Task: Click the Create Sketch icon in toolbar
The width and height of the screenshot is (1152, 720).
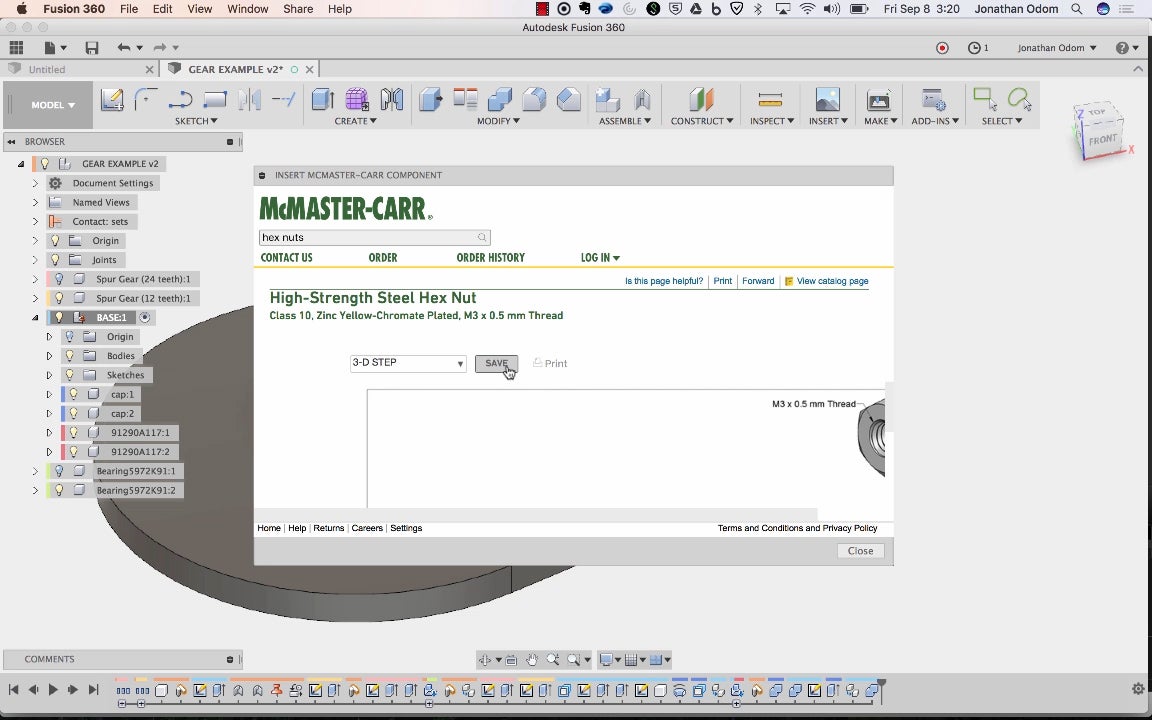Action: [112, 100]
